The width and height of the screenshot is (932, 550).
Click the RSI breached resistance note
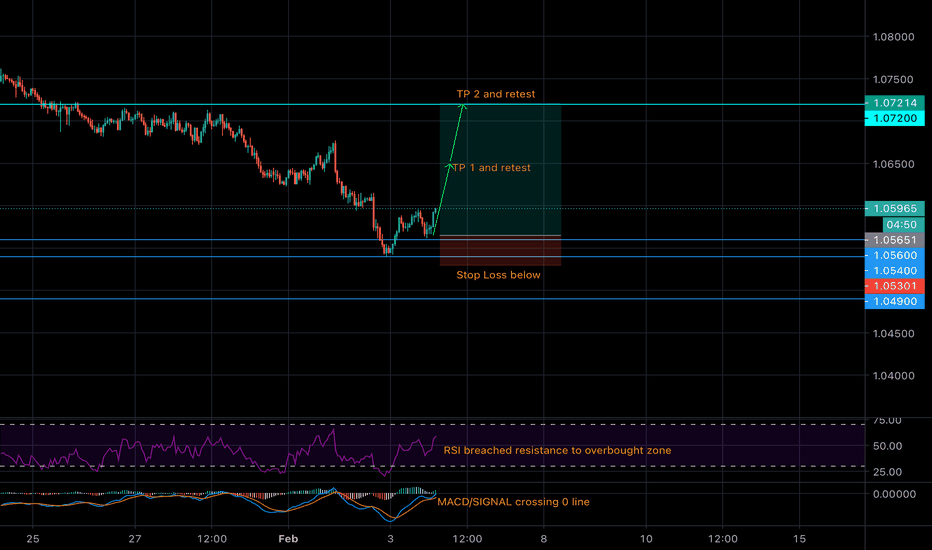tap(557, 451)
